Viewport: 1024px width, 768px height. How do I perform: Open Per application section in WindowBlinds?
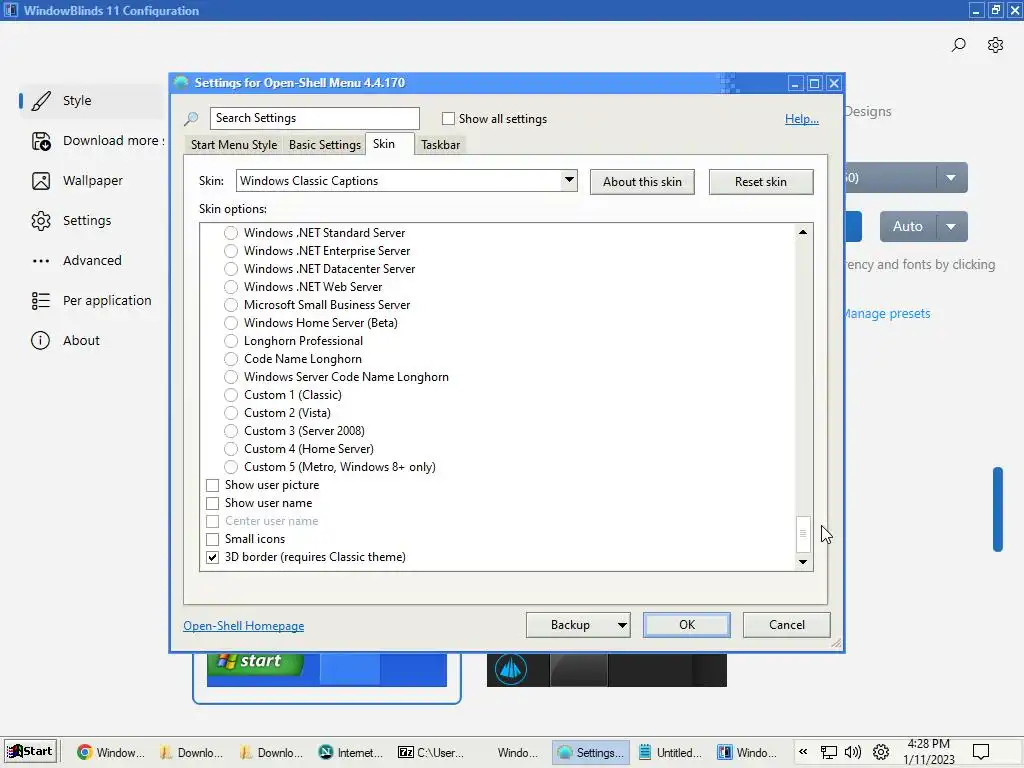pyautogui.click(x=91, y=300)
